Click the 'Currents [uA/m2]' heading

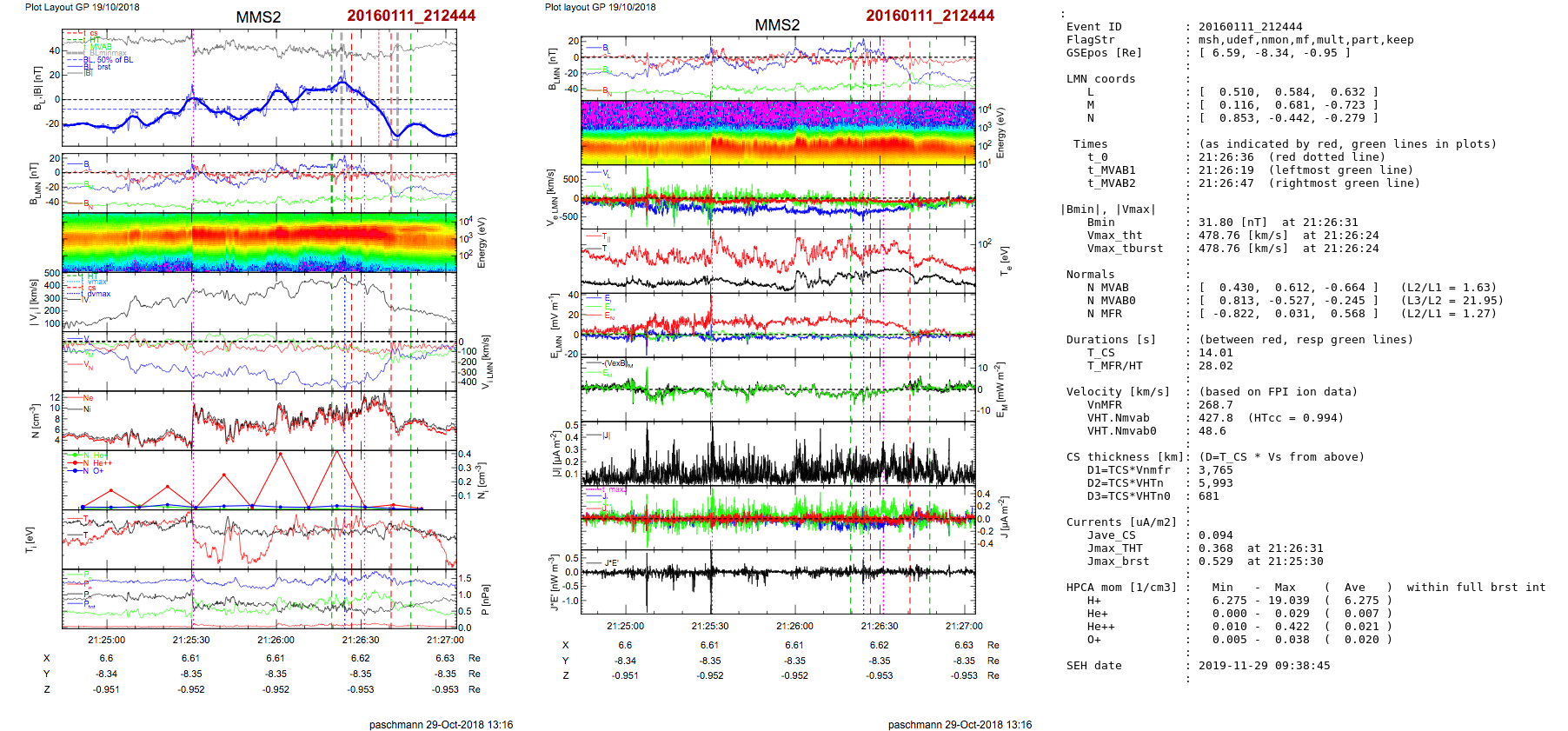click(1120, 522)
